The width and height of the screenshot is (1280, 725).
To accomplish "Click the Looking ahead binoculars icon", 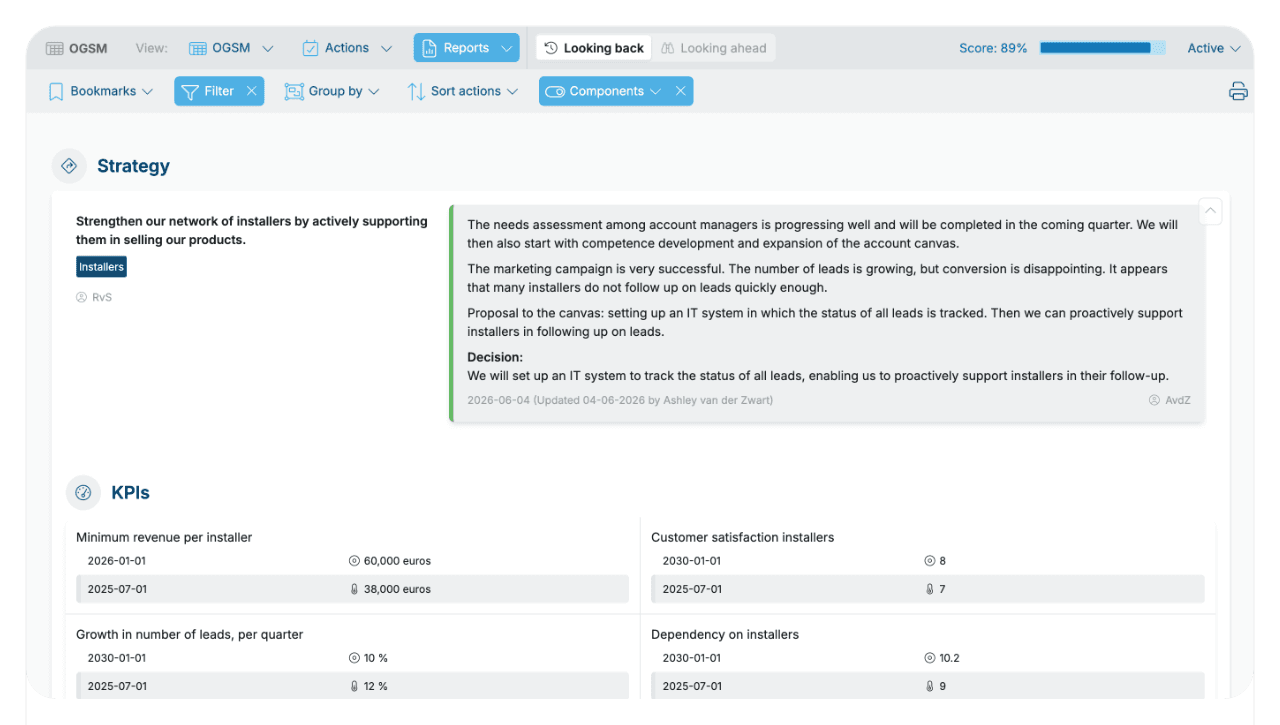I will pos(669,48).
